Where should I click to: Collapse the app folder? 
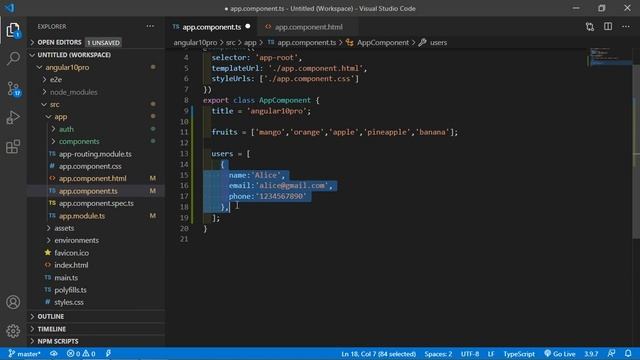pyautogui.click(x=96, y=117)
